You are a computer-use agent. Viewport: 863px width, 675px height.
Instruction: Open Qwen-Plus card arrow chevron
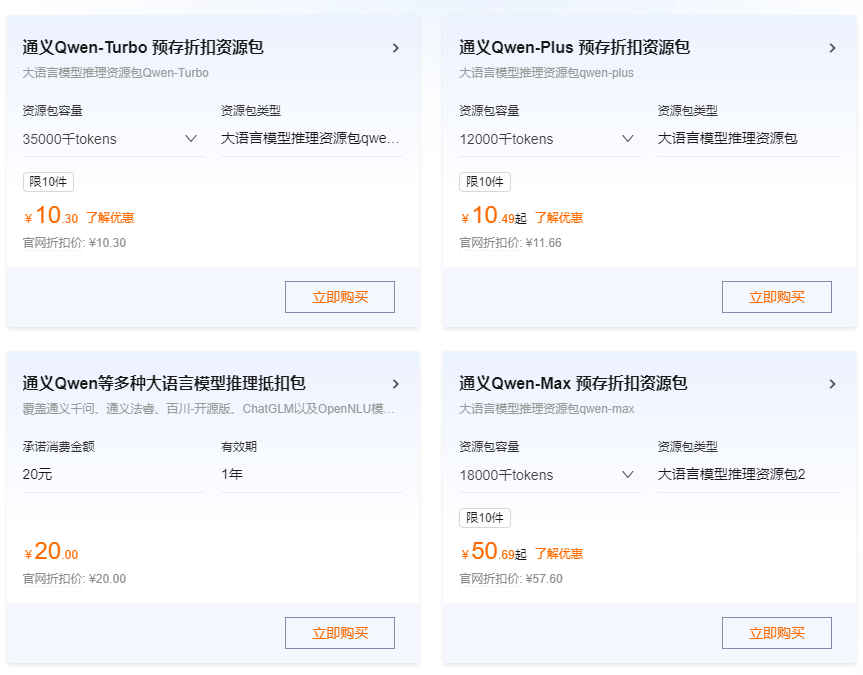832,48
